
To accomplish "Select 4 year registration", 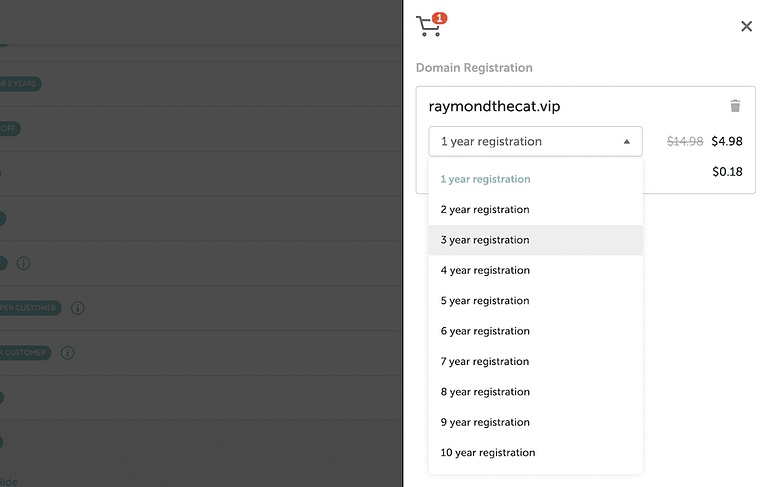I will 485,270.
